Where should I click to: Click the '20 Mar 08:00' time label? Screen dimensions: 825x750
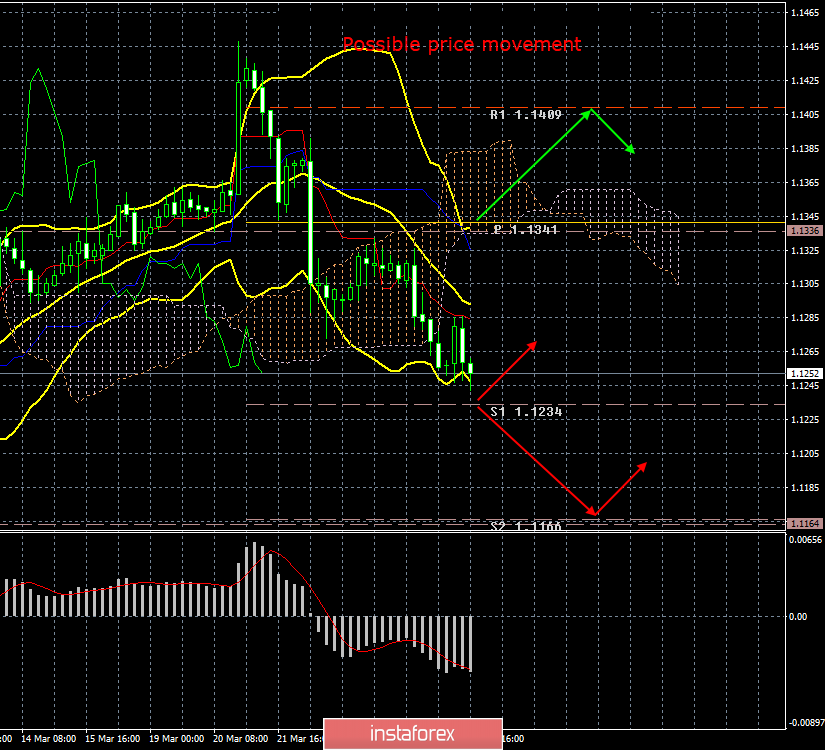pyautogui.click(x=240, y=739)
